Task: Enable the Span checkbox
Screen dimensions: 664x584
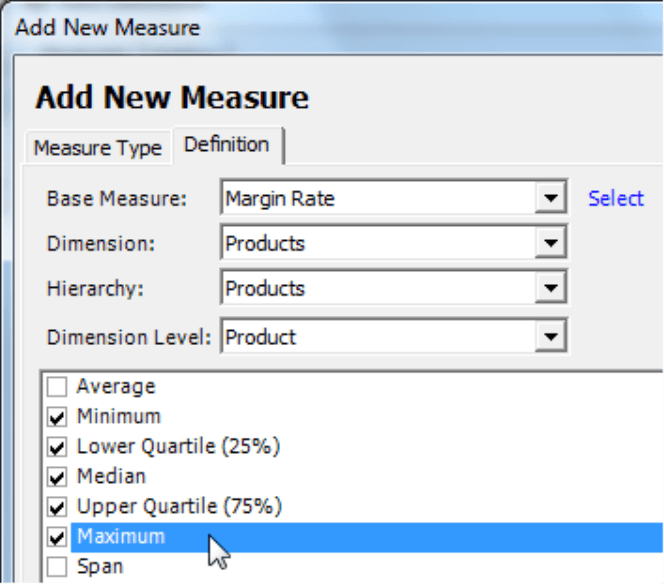Action: click(x=57, y=567)
